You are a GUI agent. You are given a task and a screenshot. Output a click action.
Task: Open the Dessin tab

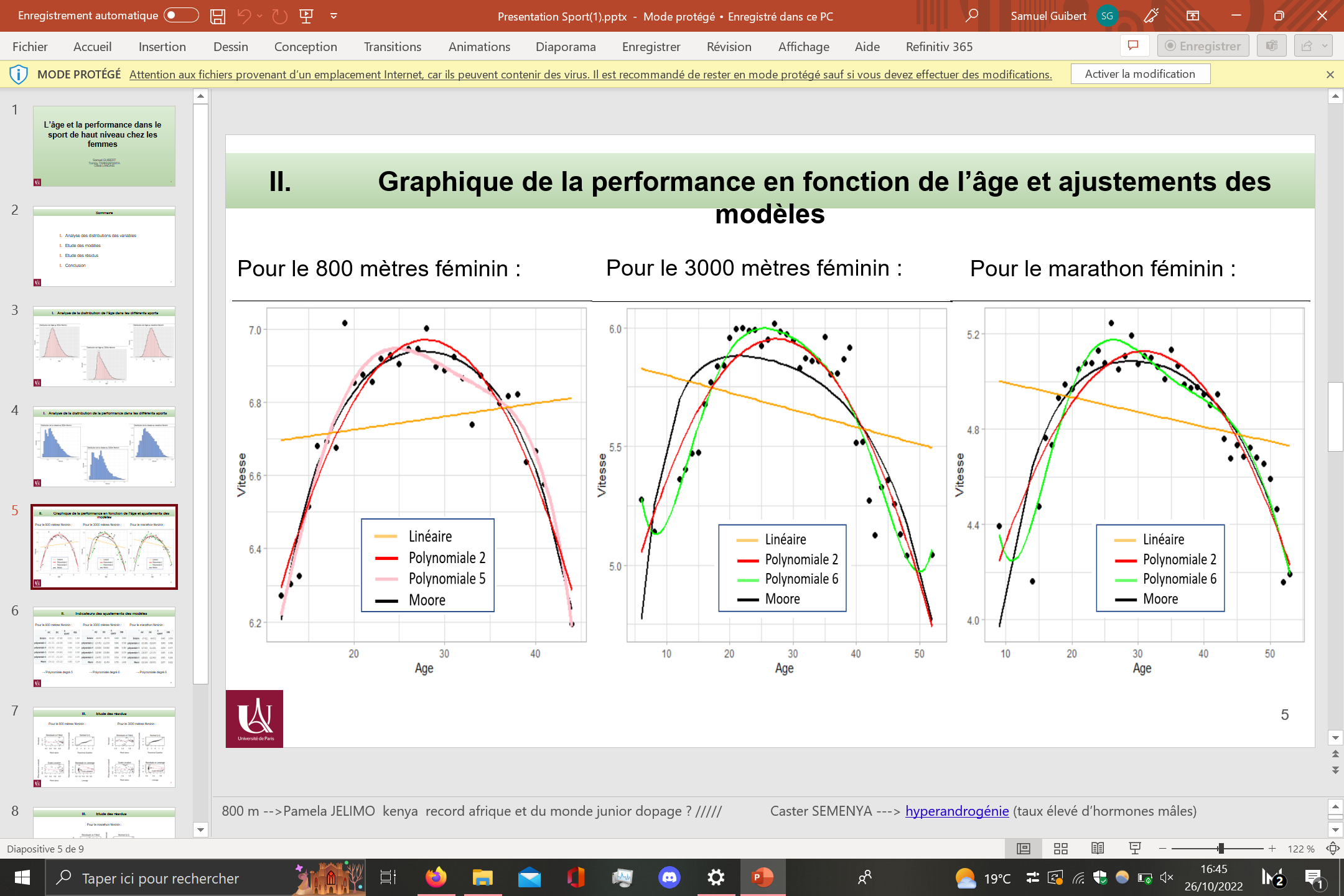[230, 47]
